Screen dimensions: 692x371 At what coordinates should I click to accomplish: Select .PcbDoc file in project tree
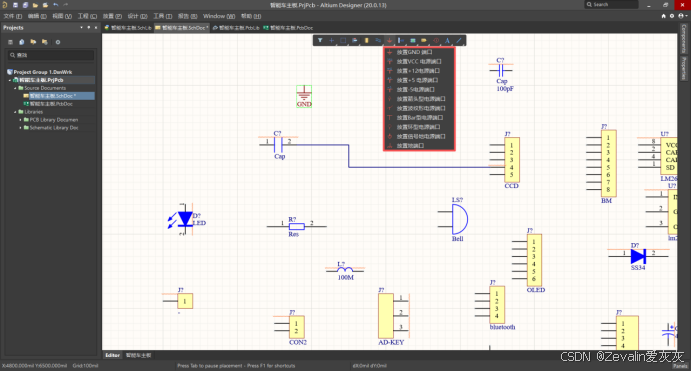point(51,104)
